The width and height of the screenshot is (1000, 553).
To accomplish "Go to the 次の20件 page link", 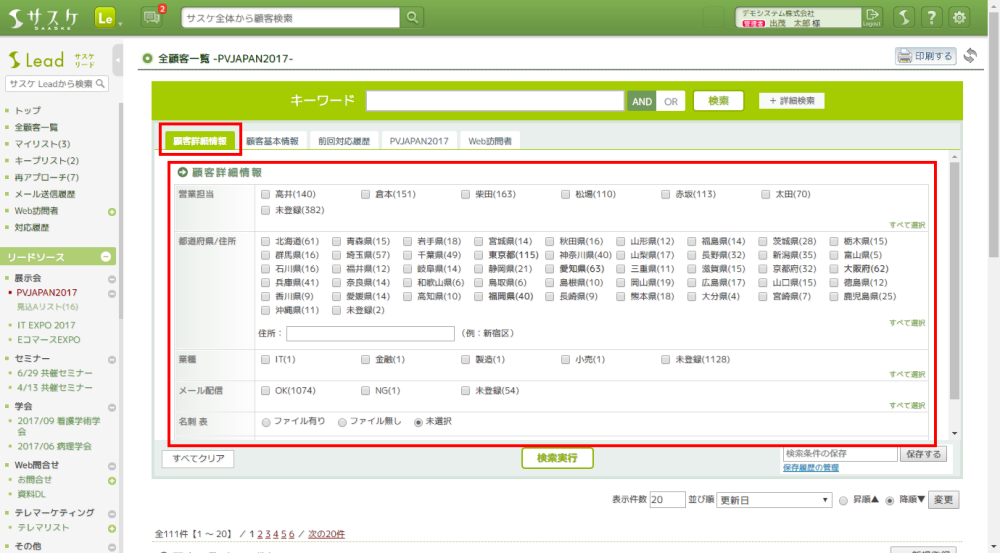I will click(x=326, y=534).
